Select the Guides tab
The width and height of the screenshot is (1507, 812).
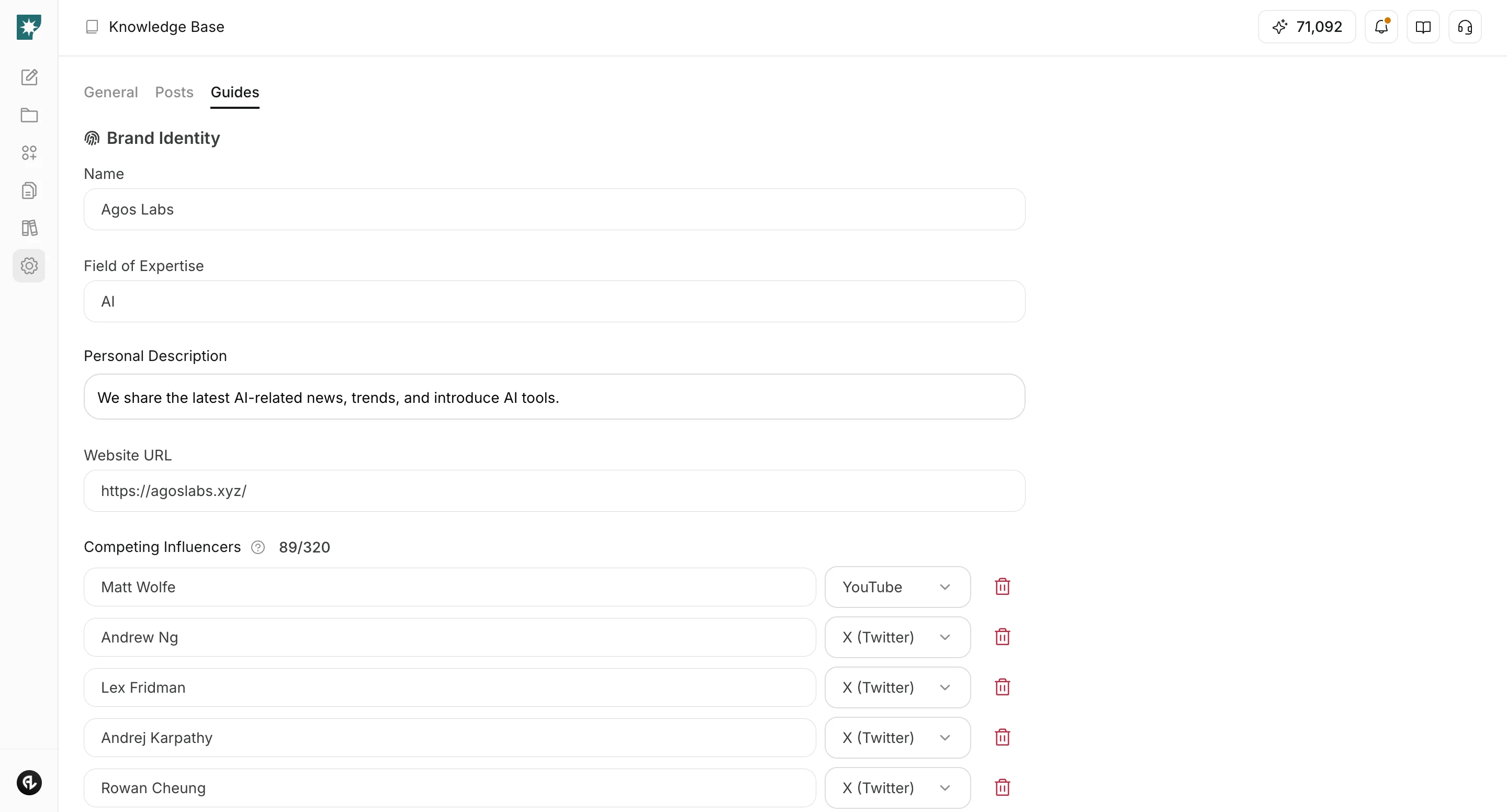tap(234, 93)
